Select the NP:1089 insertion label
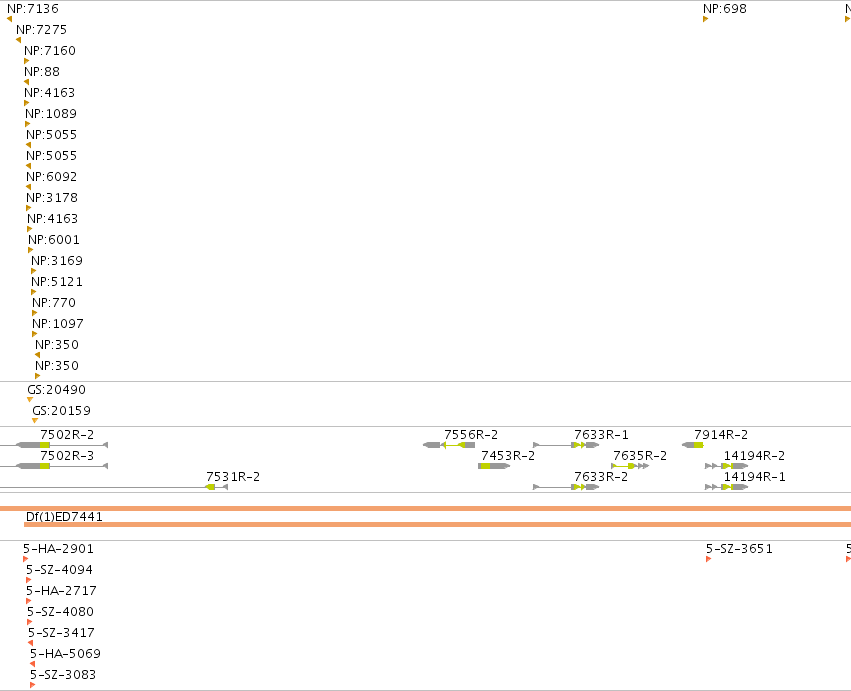 coord(51,114)
